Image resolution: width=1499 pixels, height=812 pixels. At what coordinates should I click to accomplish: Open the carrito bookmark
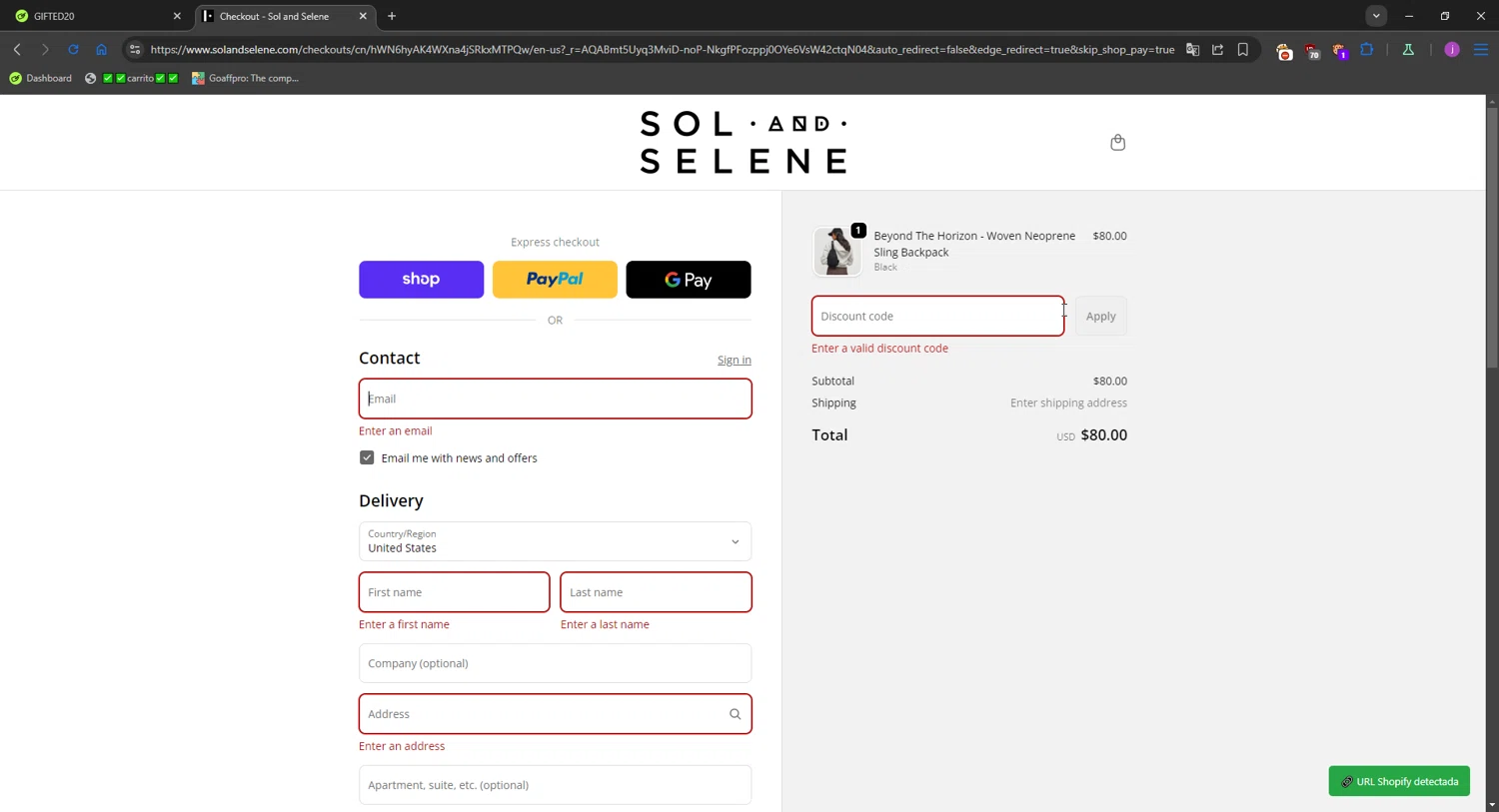tap(132, 78)
